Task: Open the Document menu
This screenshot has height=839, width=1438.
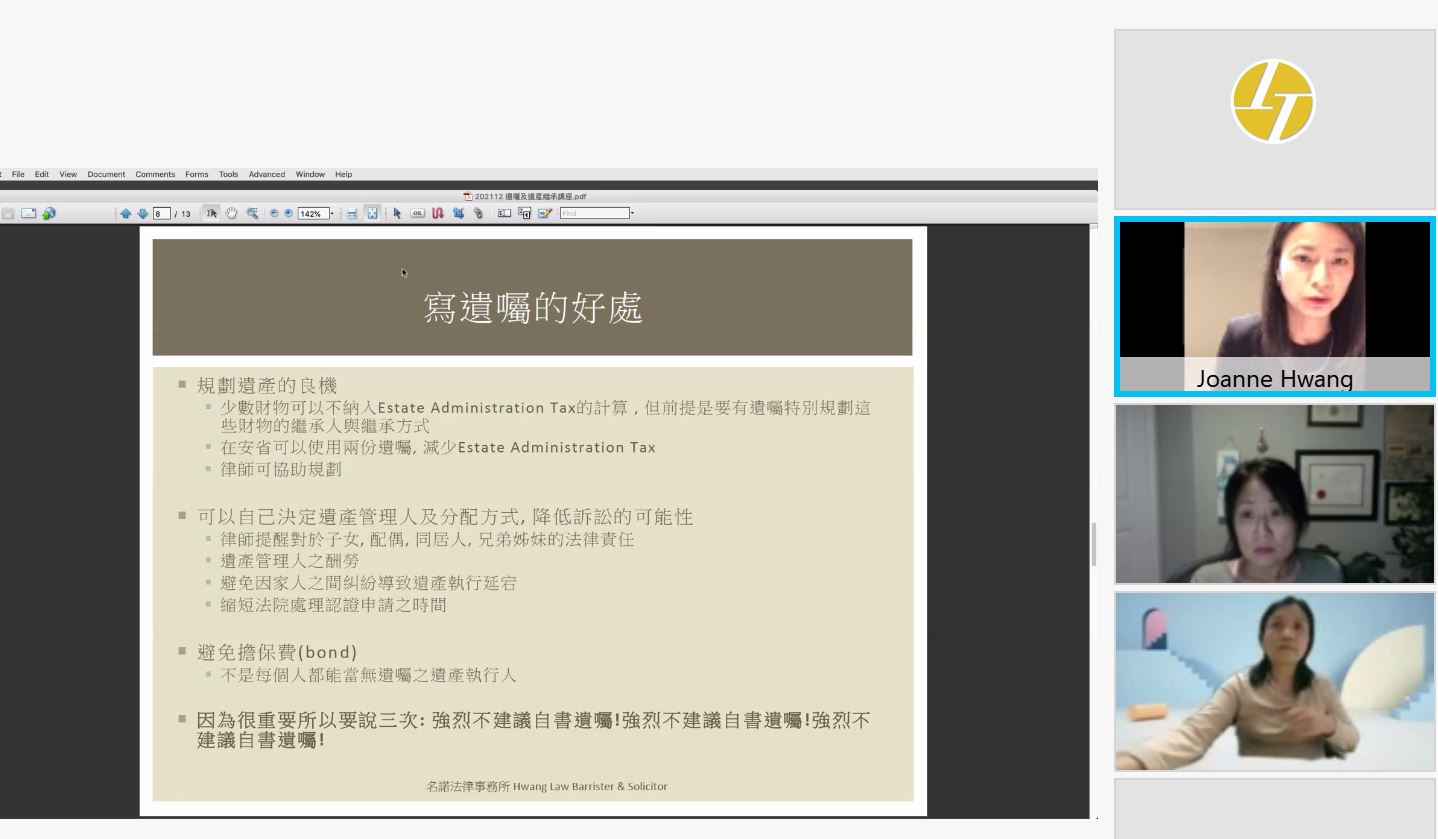Action: 106,174
